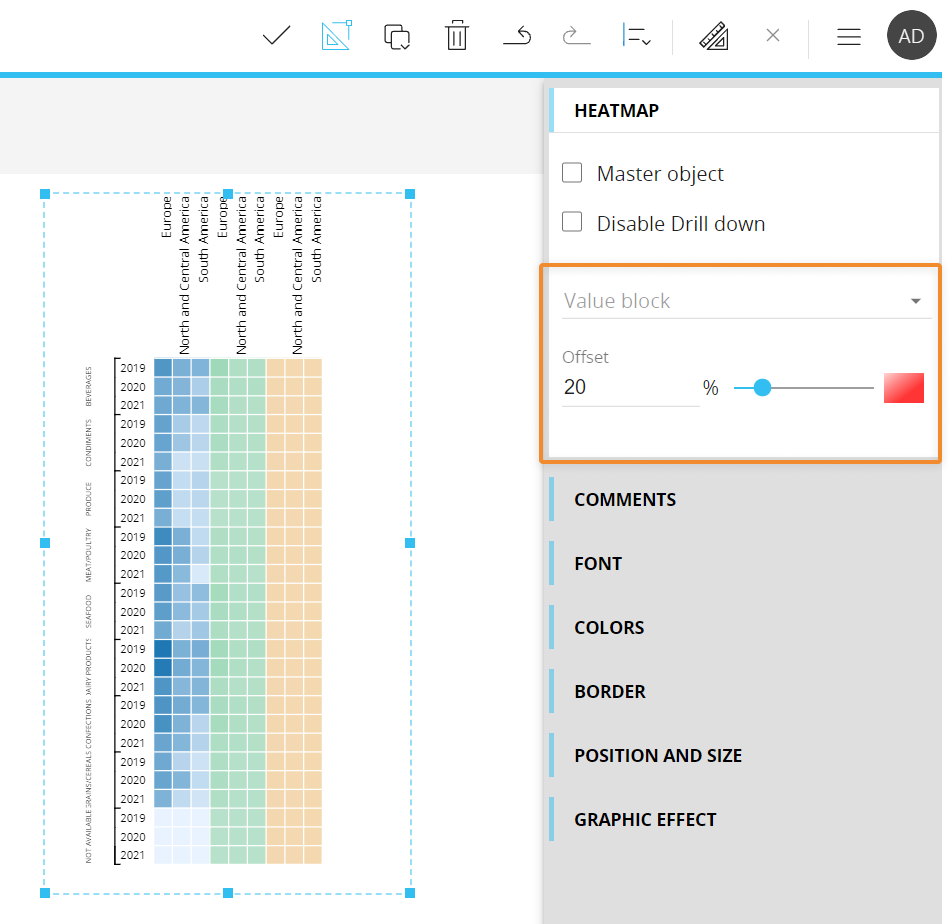Screen dimensions: 952x924
Task: Click the Offset percentage input field
Action: (630, 387)
